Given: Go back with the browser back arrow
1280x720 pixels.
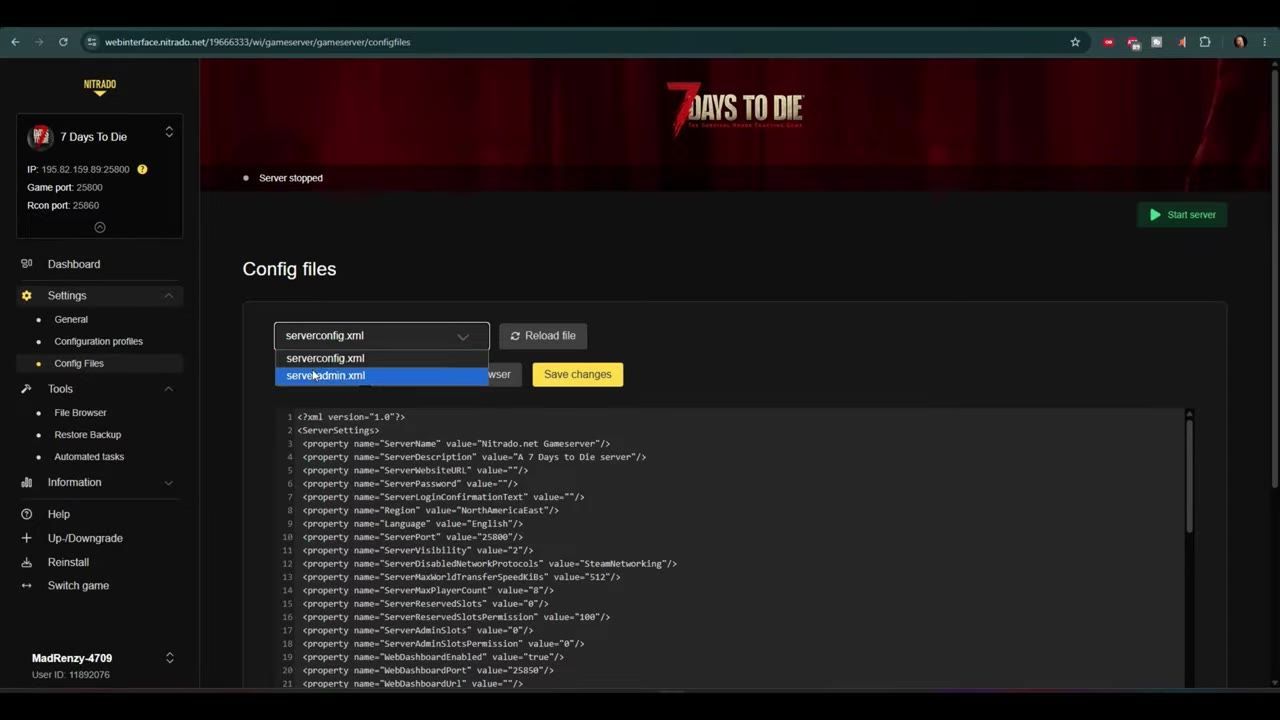Looking at the screenshot, I should [15, 42].
